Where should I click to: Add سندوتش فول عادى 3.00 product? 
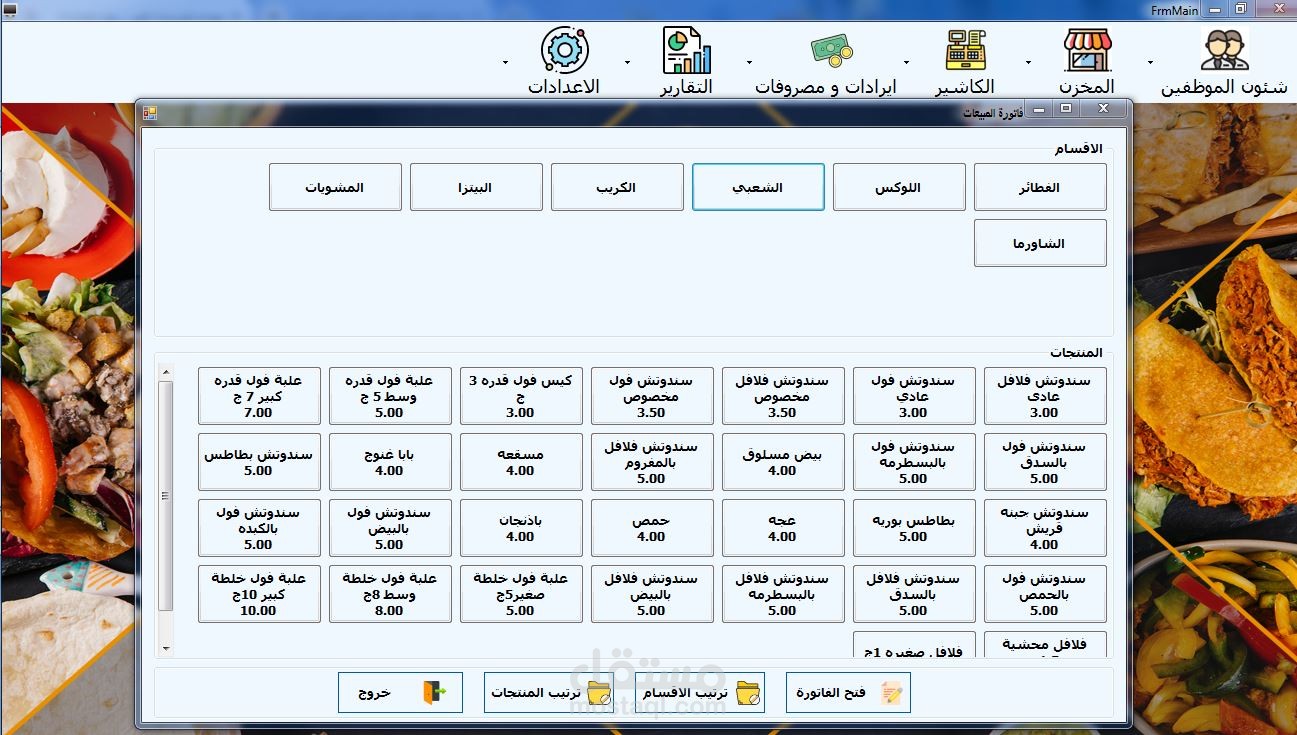pos(914,396)
